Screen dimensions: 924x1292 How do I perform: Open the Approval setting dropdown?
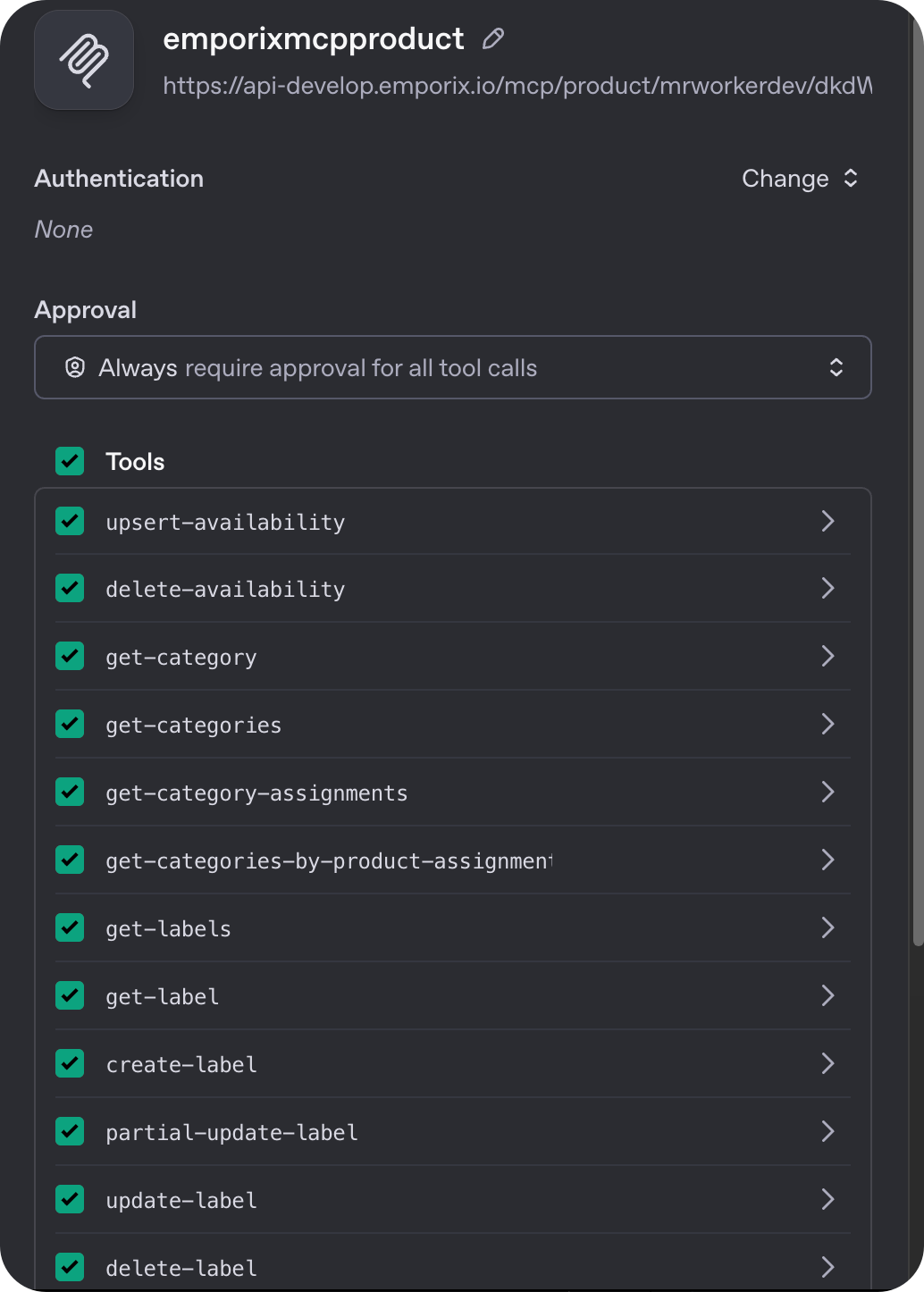453,367
